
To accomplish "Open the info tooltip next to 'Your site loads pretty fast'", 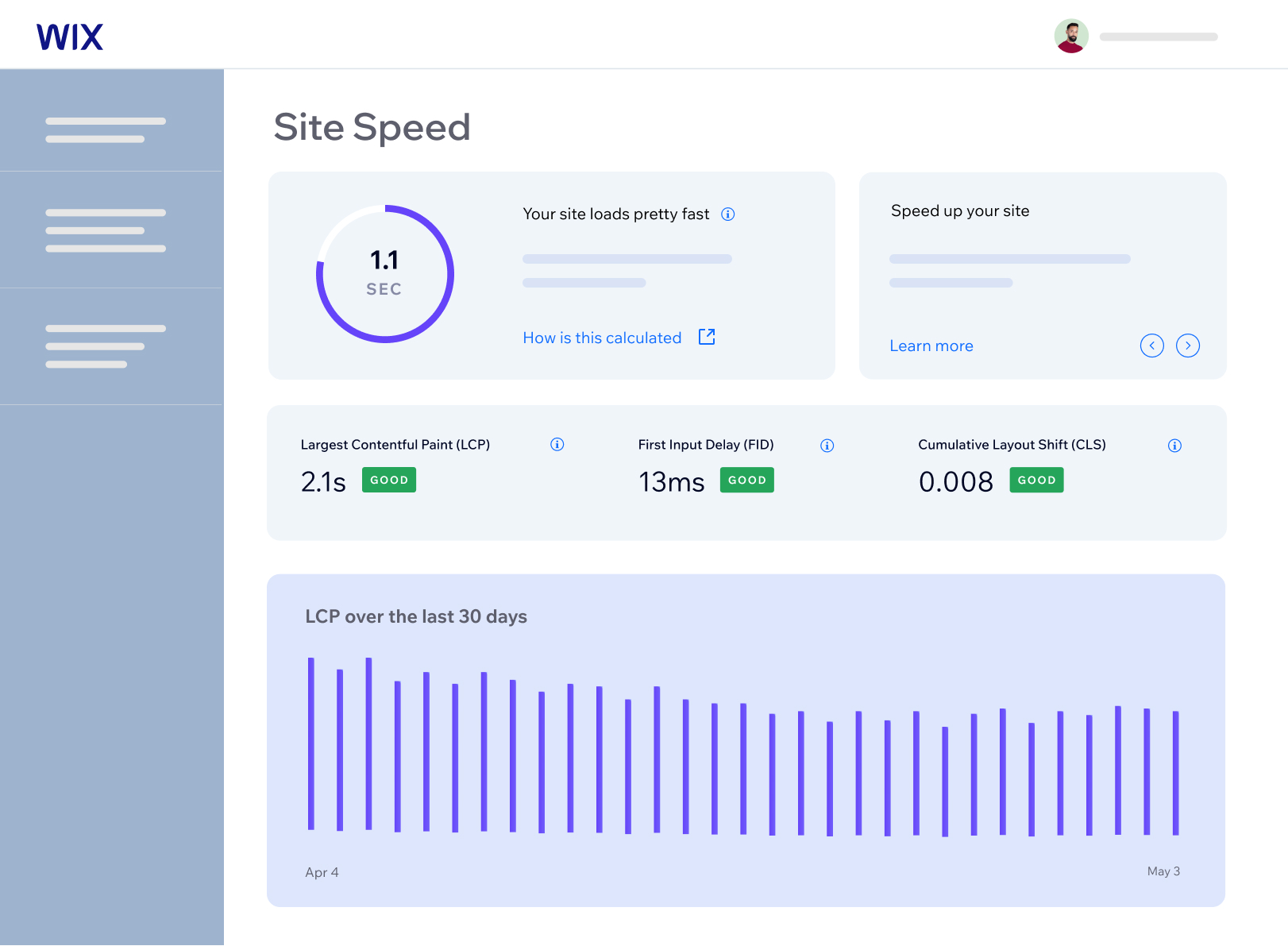I will pyautogui.click(x=728, y=214).
